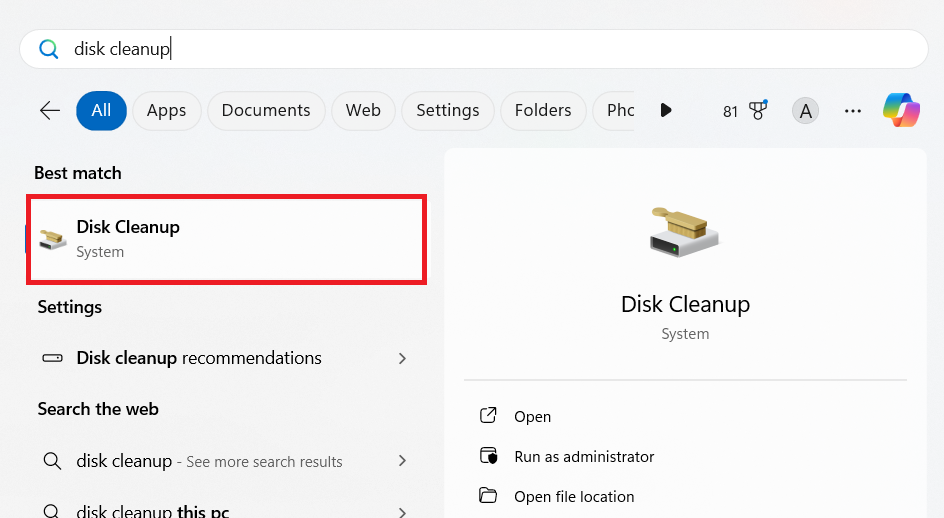Switch to the Apps filter tab
Image resolution: width=944 pixels, height=518 pixels.
pos(166,110)
